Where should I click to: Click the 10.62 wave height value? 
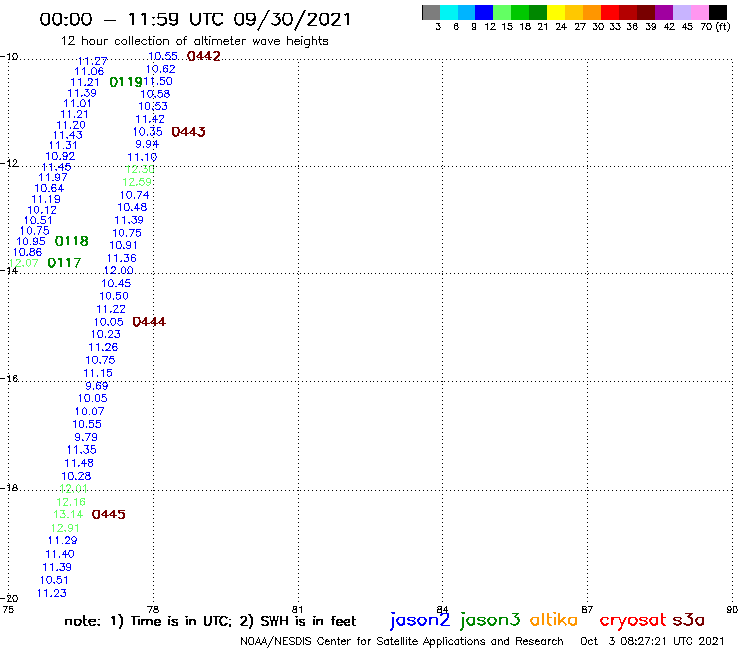click(x=160, y=69)
